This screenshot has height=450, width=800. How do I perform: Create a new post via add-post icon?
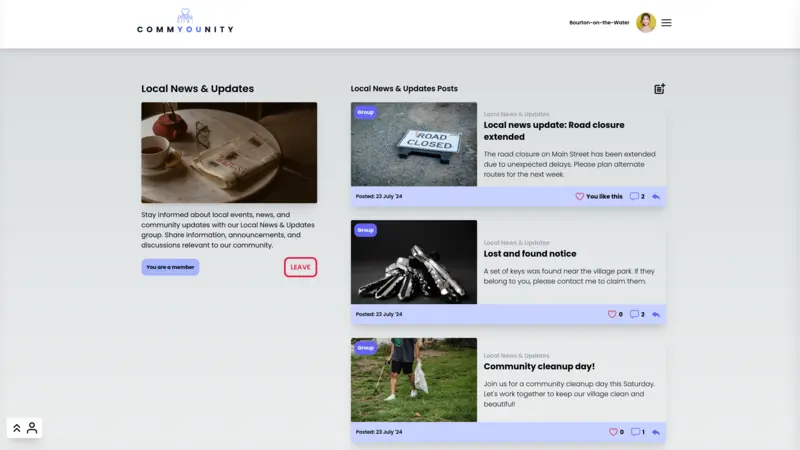(x=659, y=89)
